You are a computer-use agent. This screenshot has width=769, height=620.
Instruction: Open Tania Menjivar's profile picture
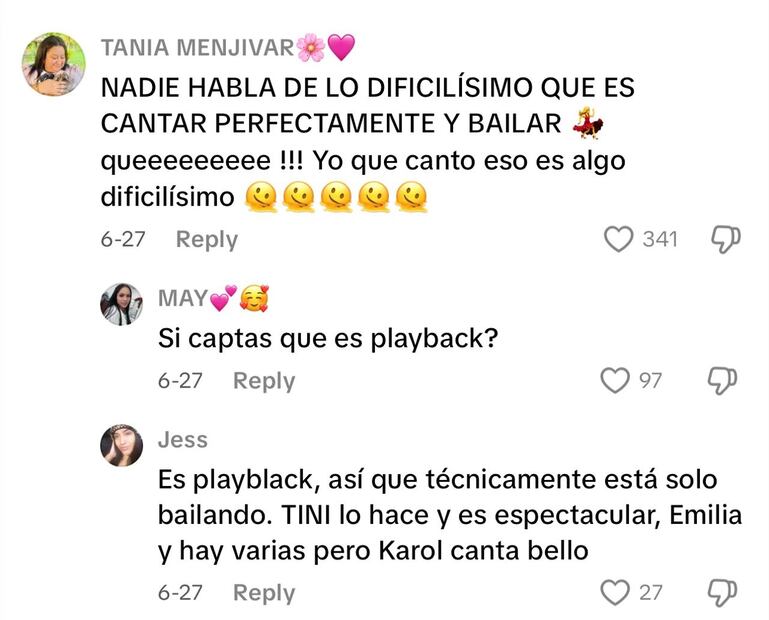tap(53, 64)
